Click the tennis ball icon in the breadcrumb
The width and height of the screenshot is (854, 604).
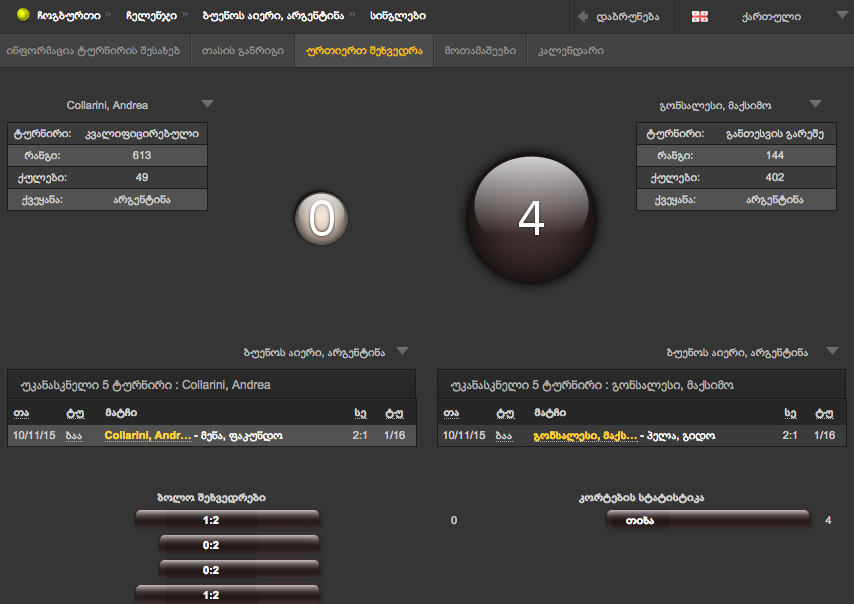22,16
